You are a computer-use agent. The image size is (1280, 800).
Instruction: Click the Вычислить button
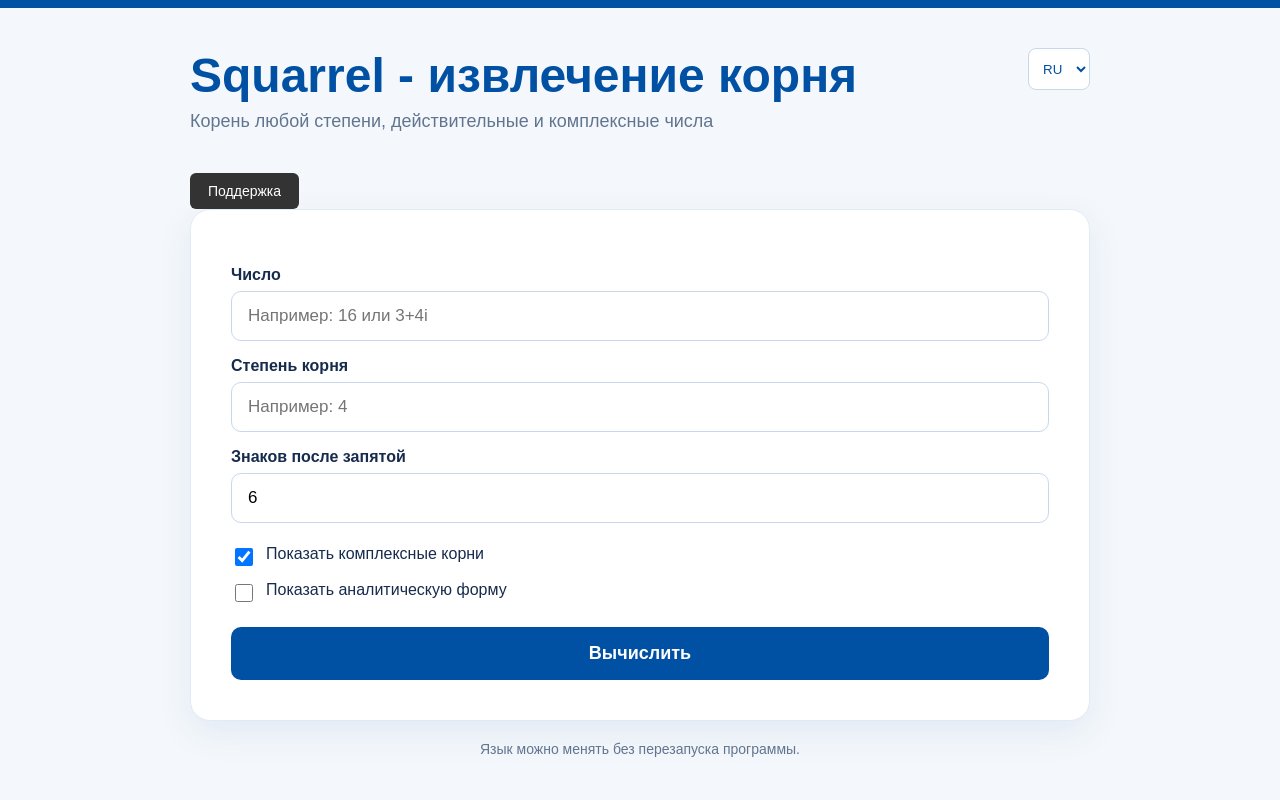(640, 653)
